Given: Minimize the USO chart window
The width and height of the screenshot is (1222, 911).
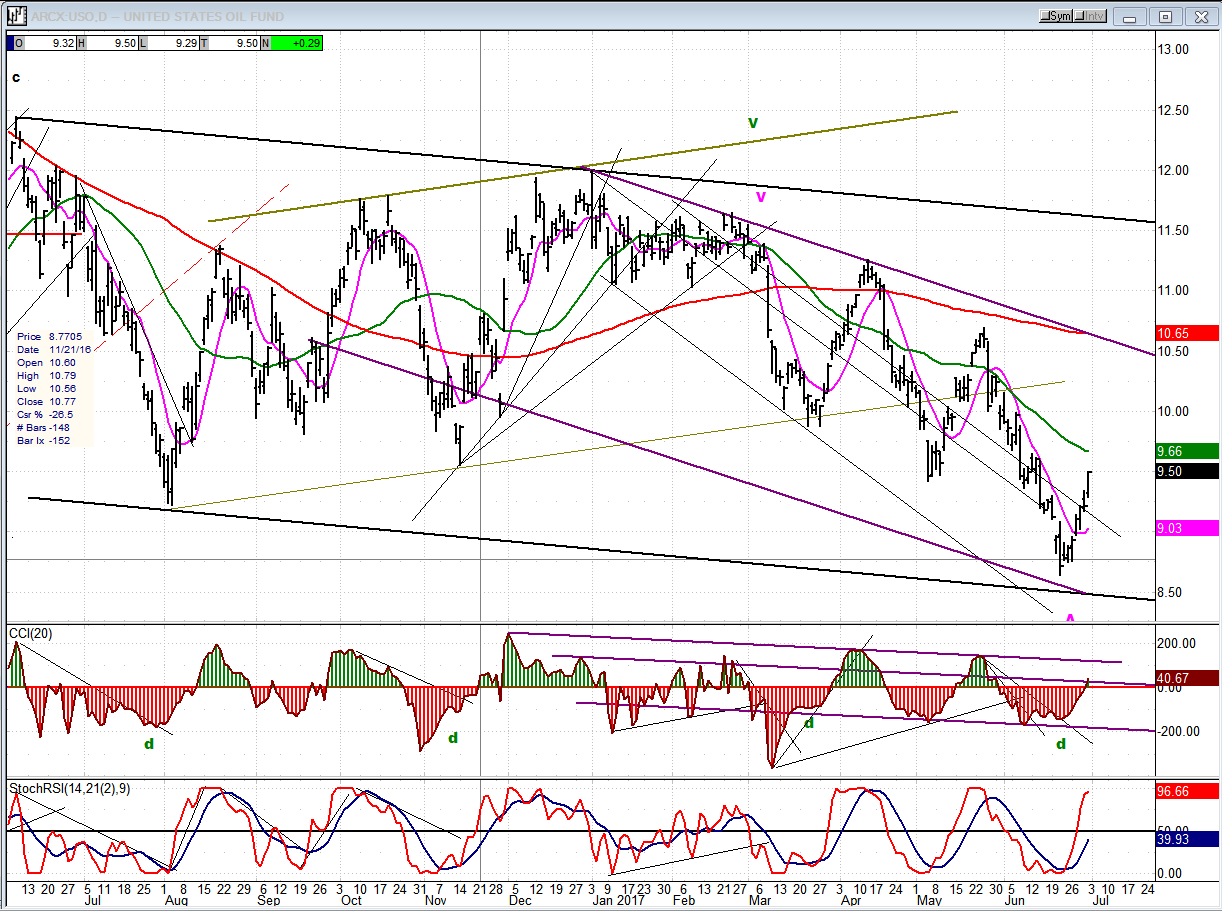Looking at the screenshot, I should pos(1131,16).
